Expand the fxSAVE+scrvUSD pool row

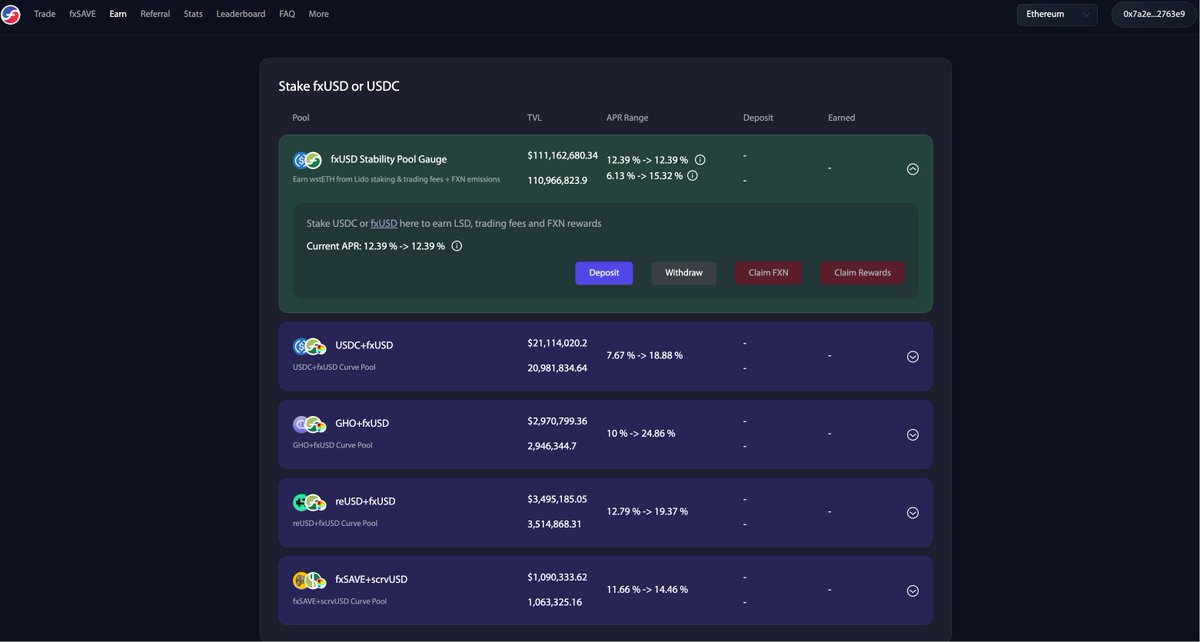[912, 590]
